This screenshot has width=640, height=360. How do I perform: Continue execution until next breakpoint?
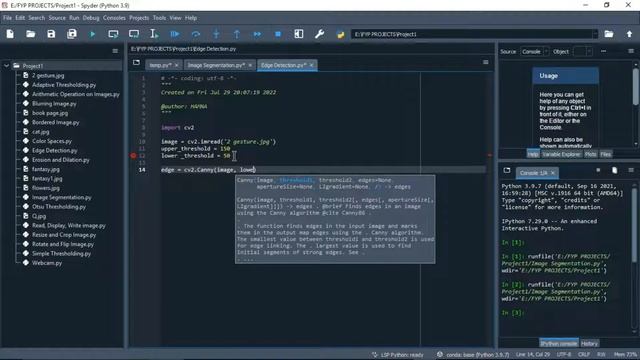click(257, 34)
